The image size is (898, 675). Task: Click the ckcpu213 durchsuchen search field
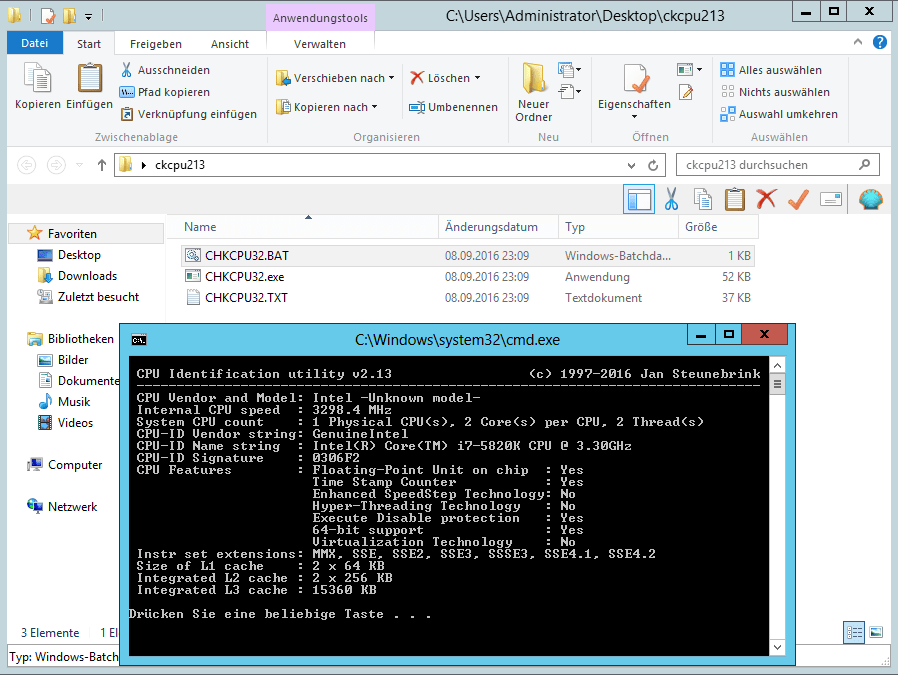coord(770,165)
